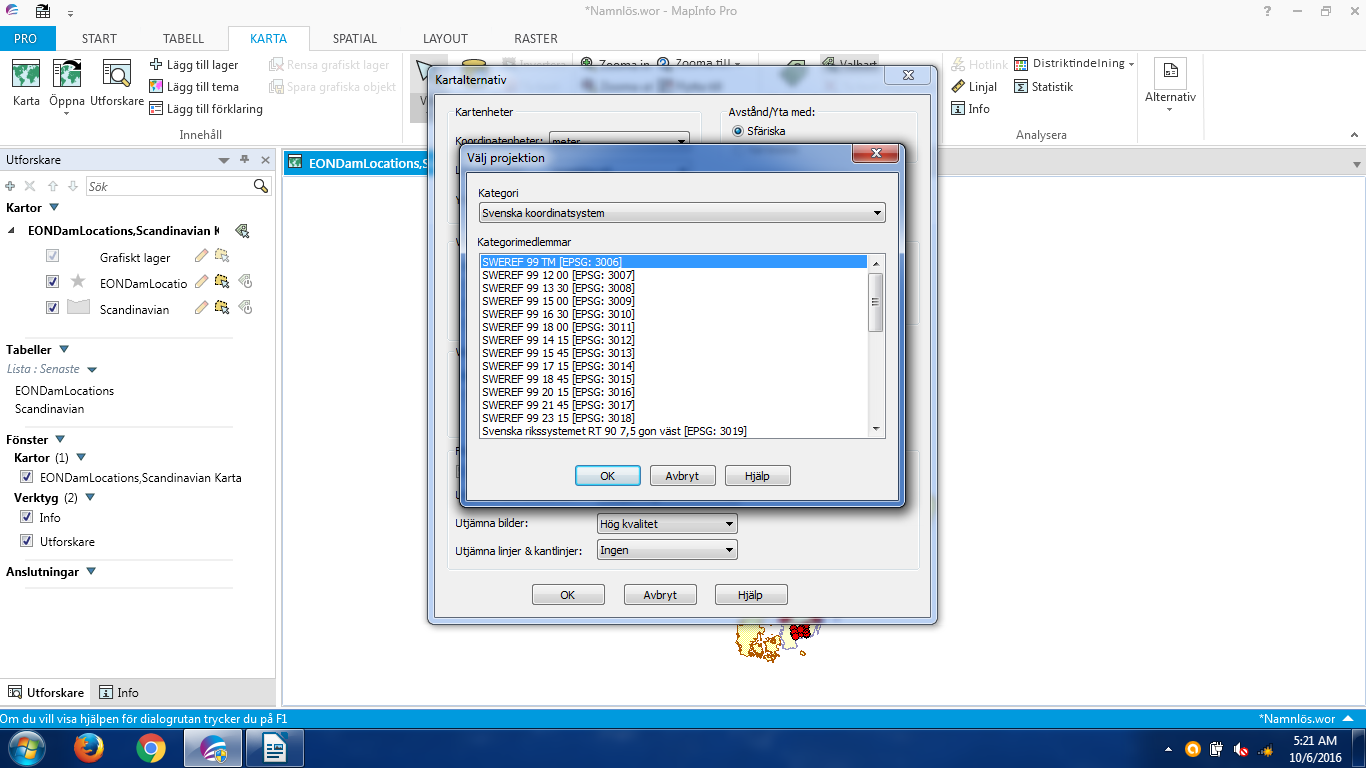The image size is (1366, 768).
Task: Switch to the TABELL ribbon tab
Action: (183, 39)
